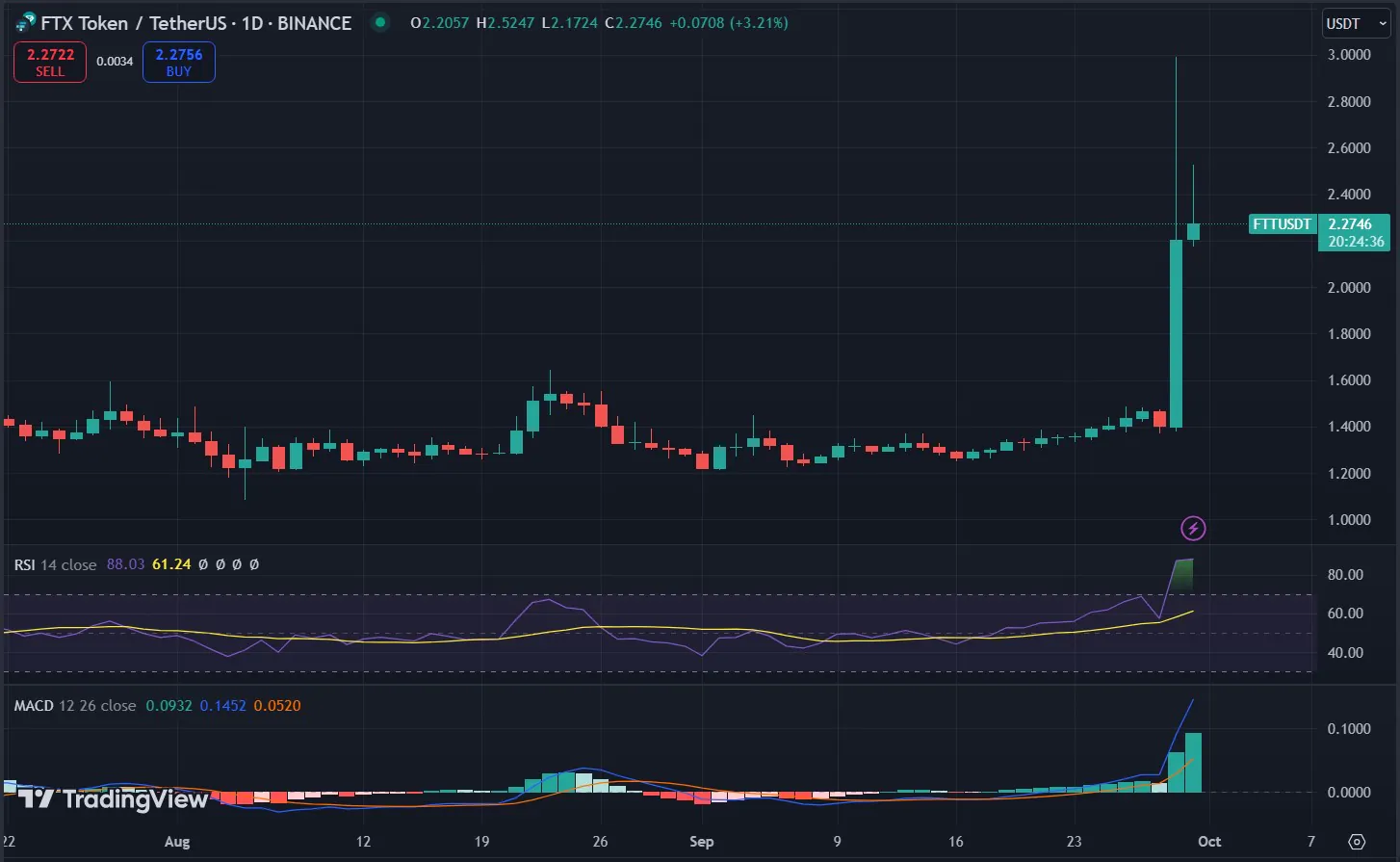Click the FTX Token symbol logo icon

(x=26, y=22)
